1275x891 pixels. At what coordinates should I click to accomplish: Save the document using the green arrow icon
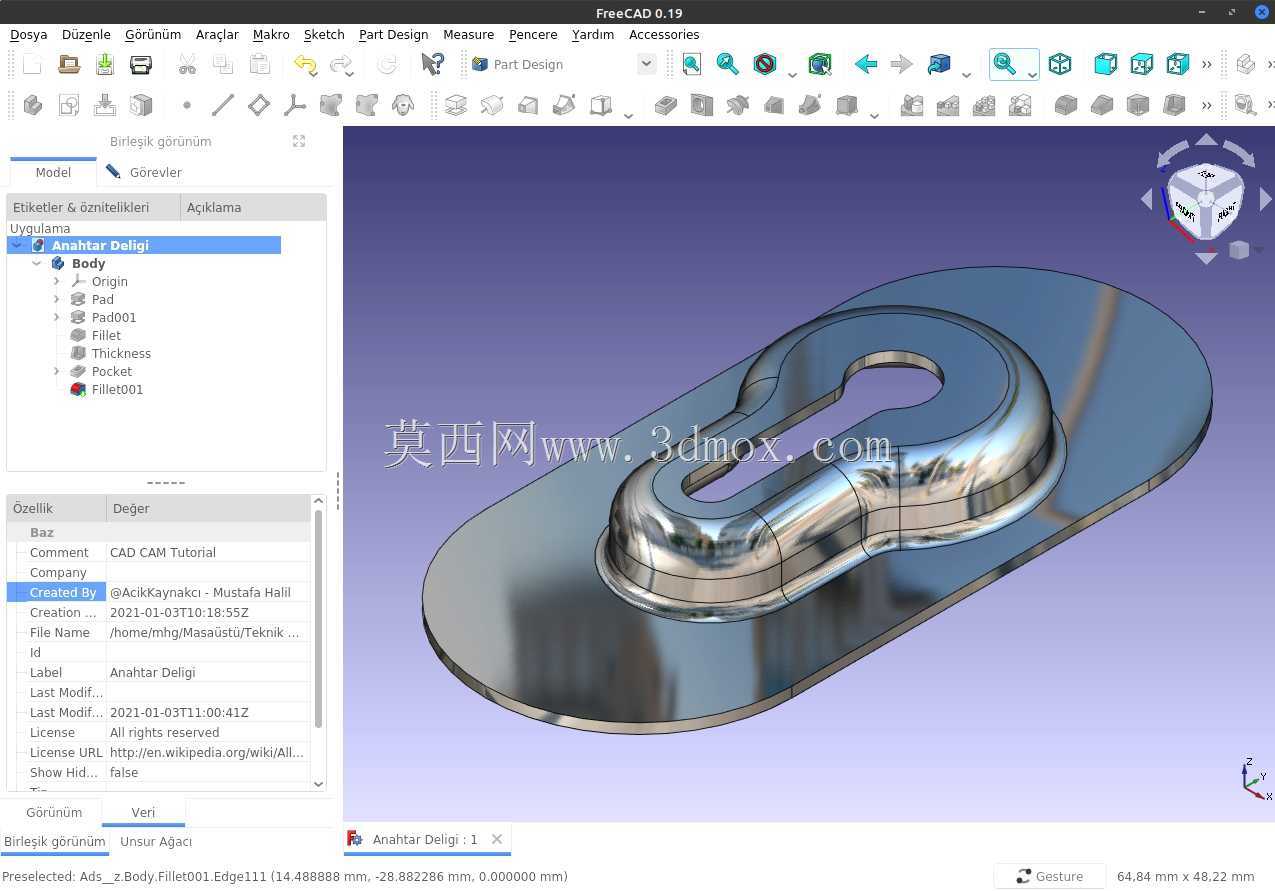point(105,65)
